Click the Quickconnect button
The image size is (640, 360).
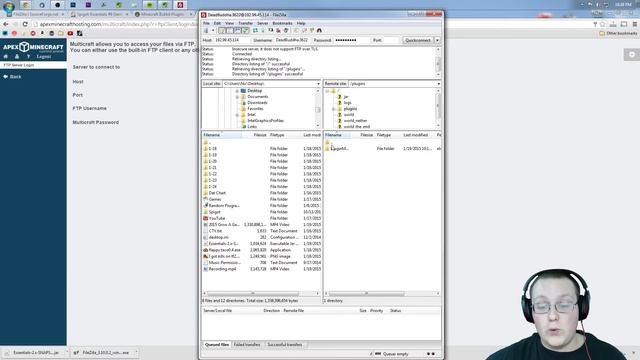coord(418,40)
